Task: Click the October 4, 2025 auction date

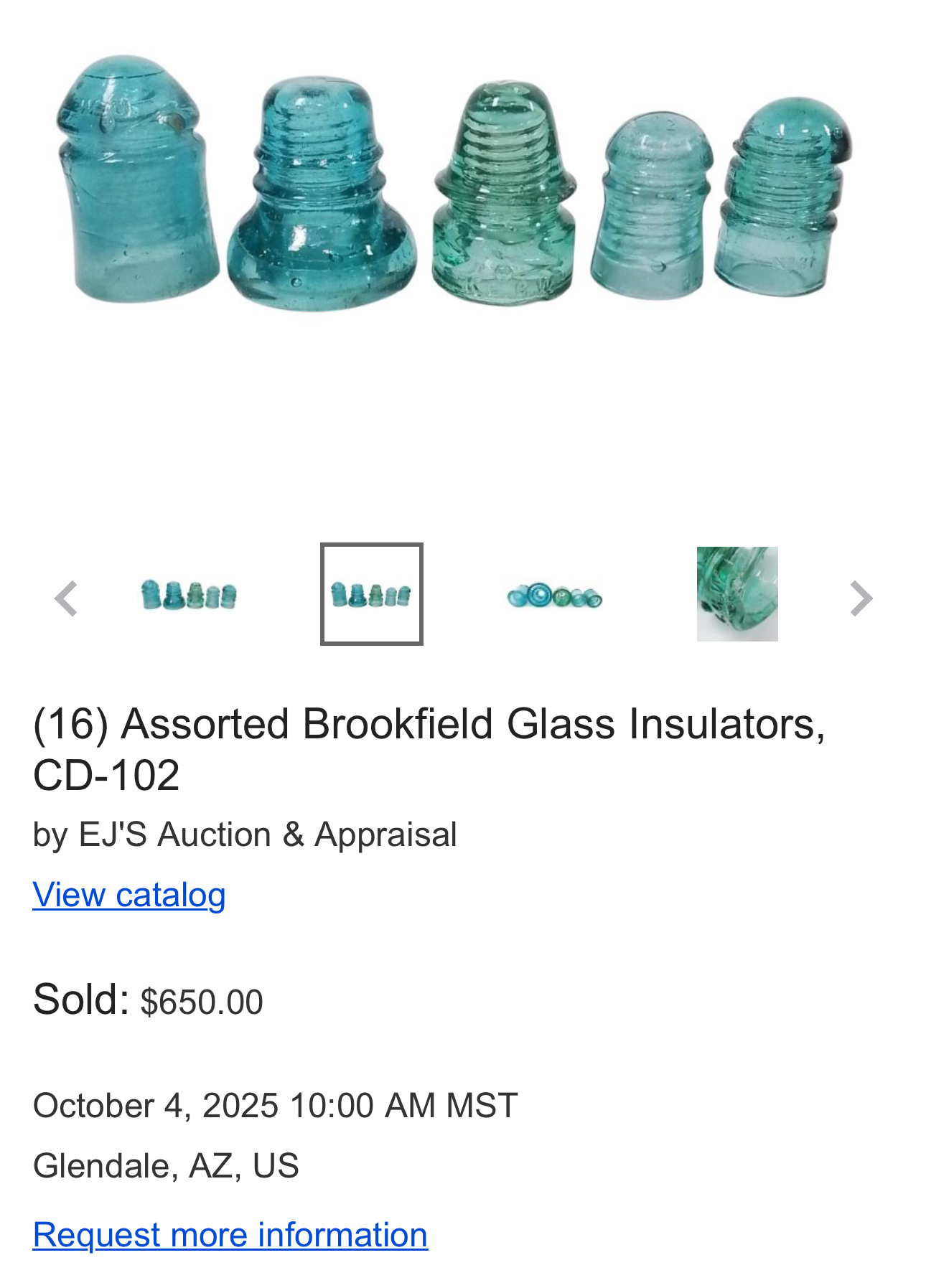Action: click(x=275, y=1105)
